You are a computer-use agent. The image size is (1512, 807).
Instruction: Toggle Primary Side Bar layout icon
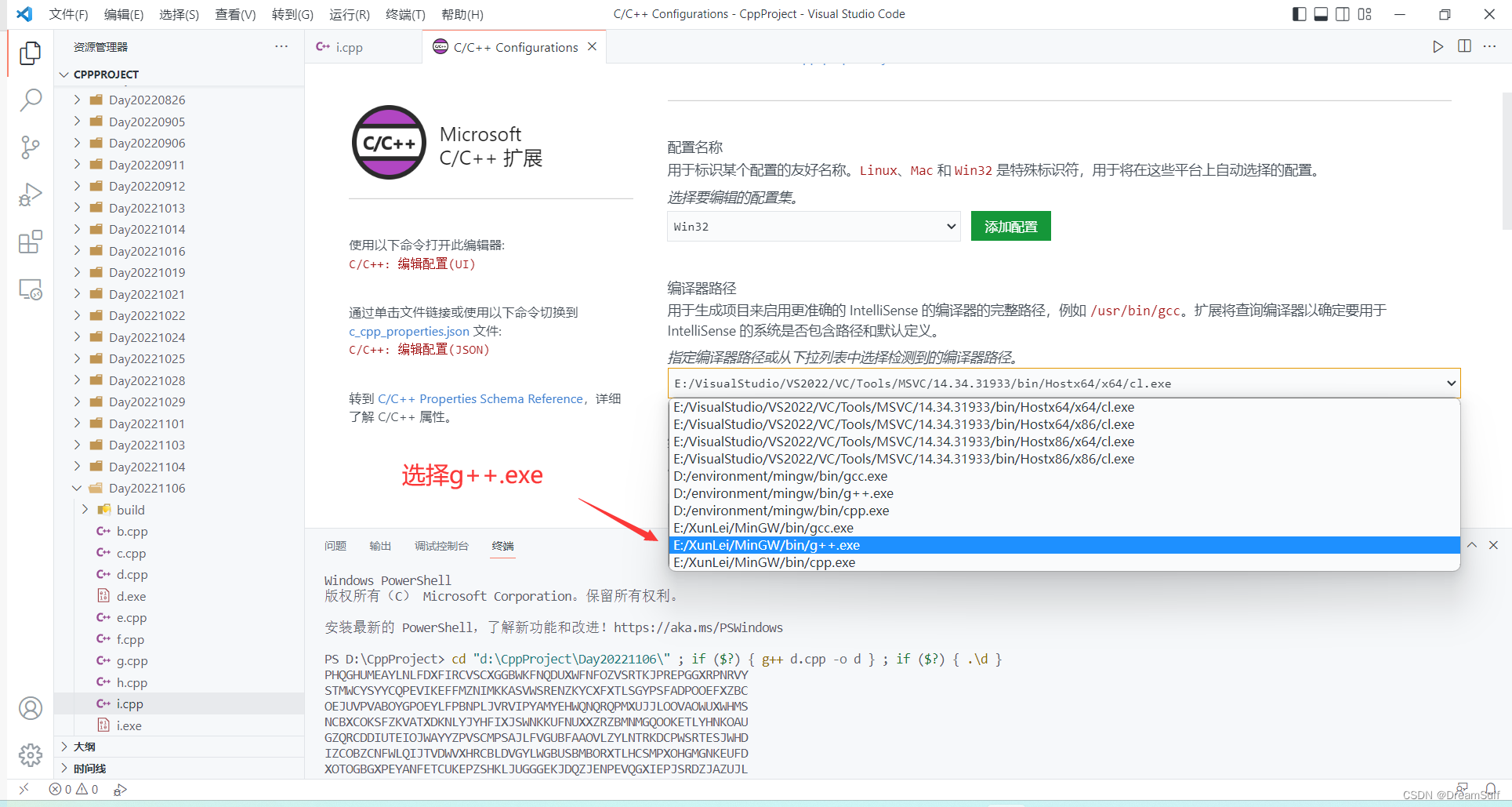coord(1299,14)
